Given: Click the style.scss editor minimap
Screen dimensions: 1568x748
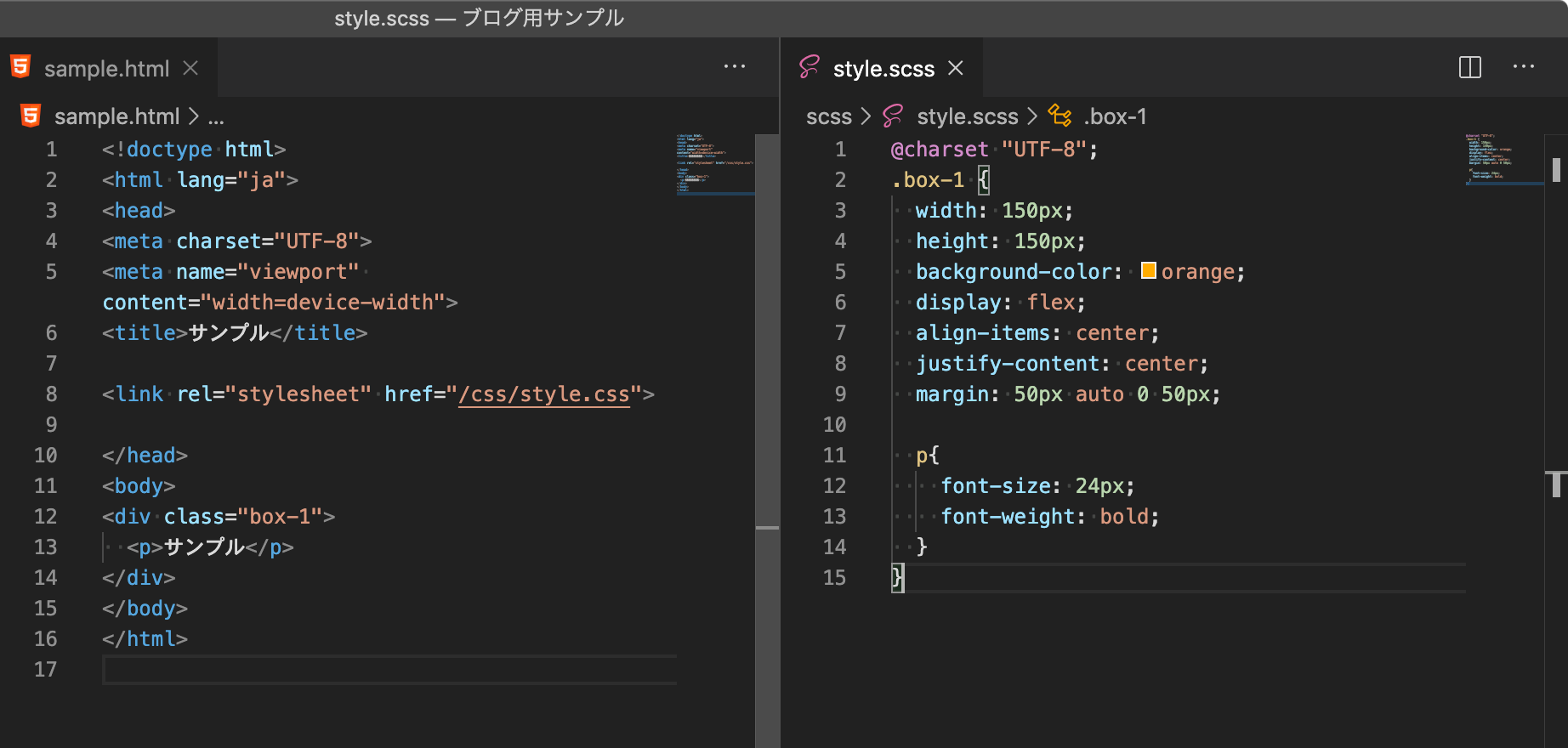Looking at the screenshot, I should (1504, 159).
